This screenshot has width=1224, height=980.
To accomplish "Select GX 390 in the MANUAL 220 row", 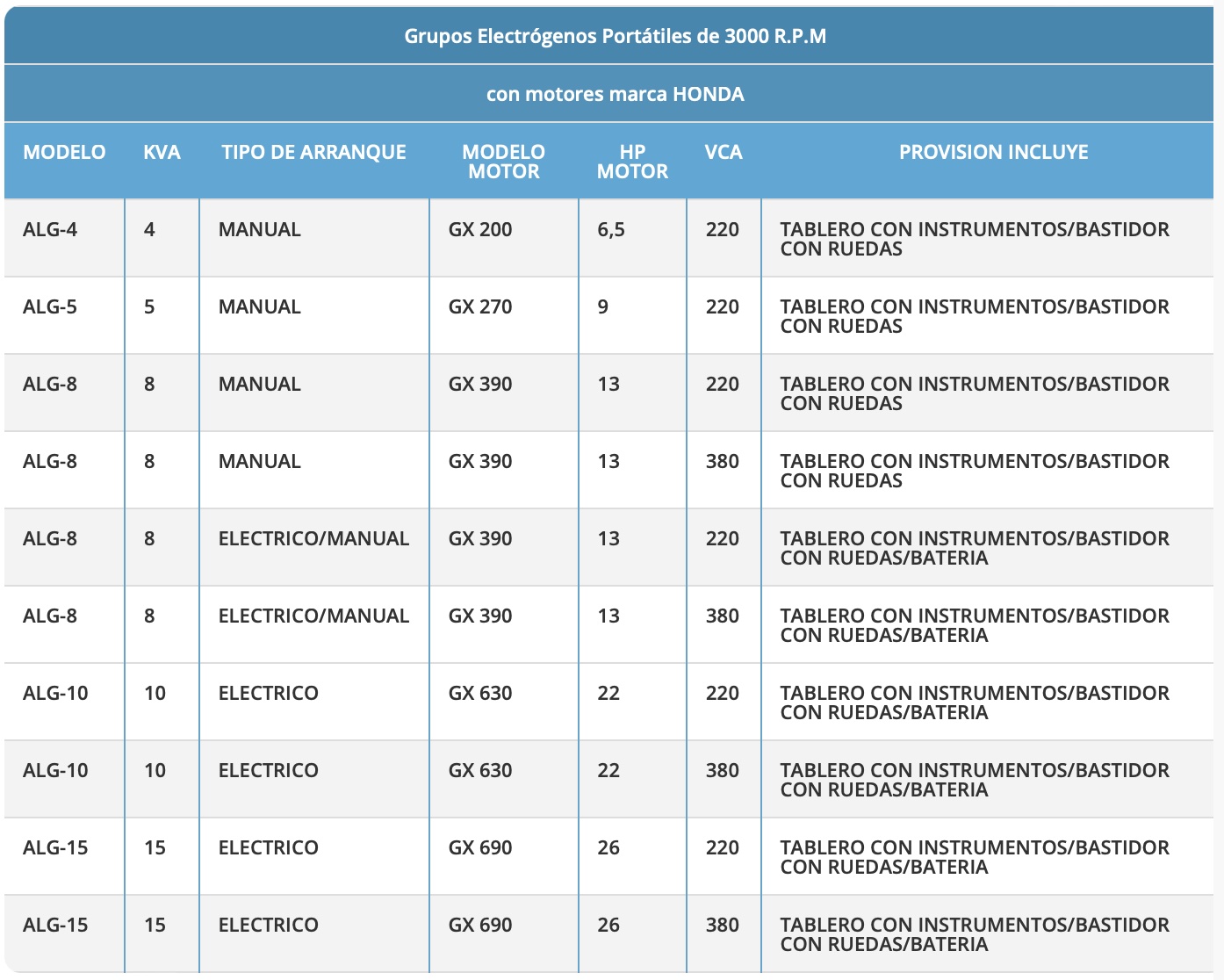I will pyautogui.click(x=480, y=384).
